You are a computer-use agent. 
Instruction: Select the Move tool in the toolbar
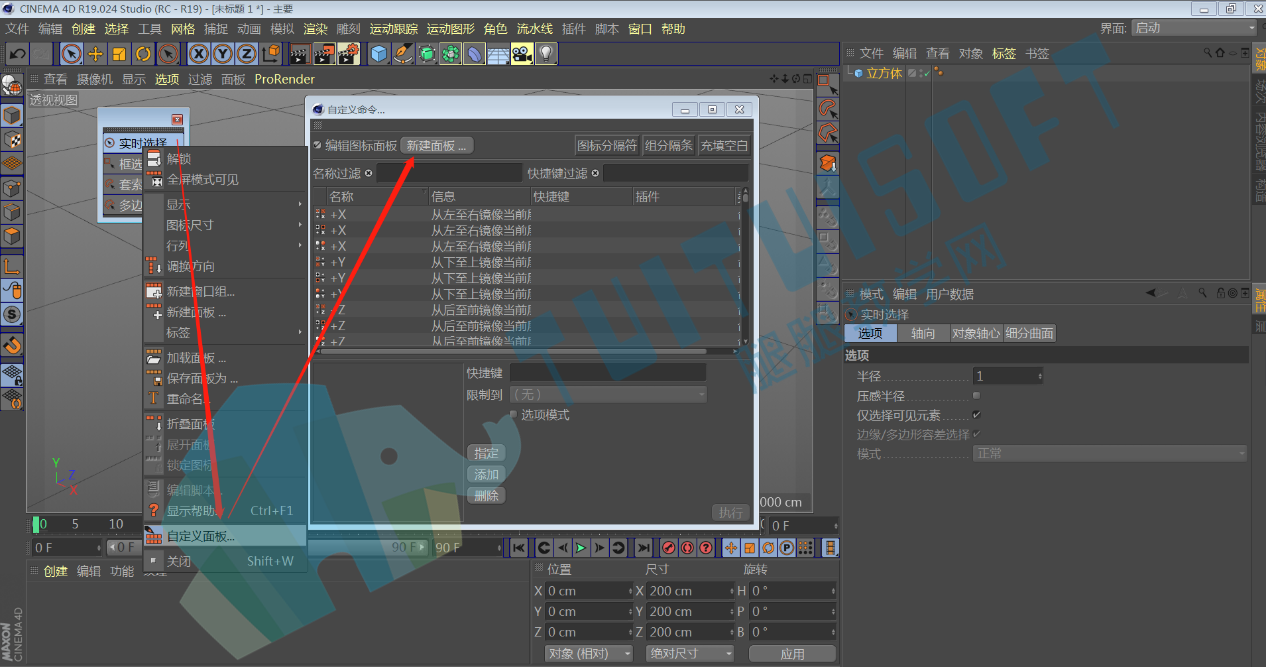(x=96, y=54)
